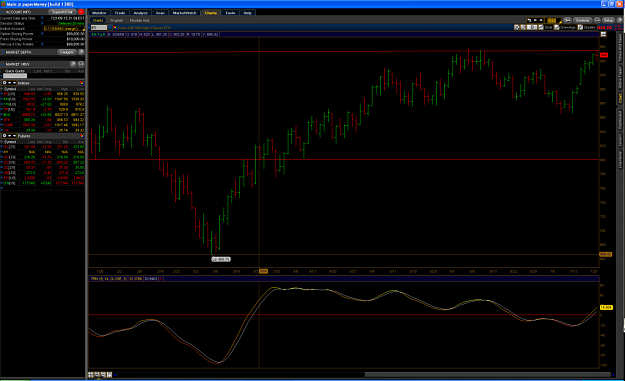Open the Monitor tab
The height and width of the screenshot is (381, 625).
tap(99, 13)
